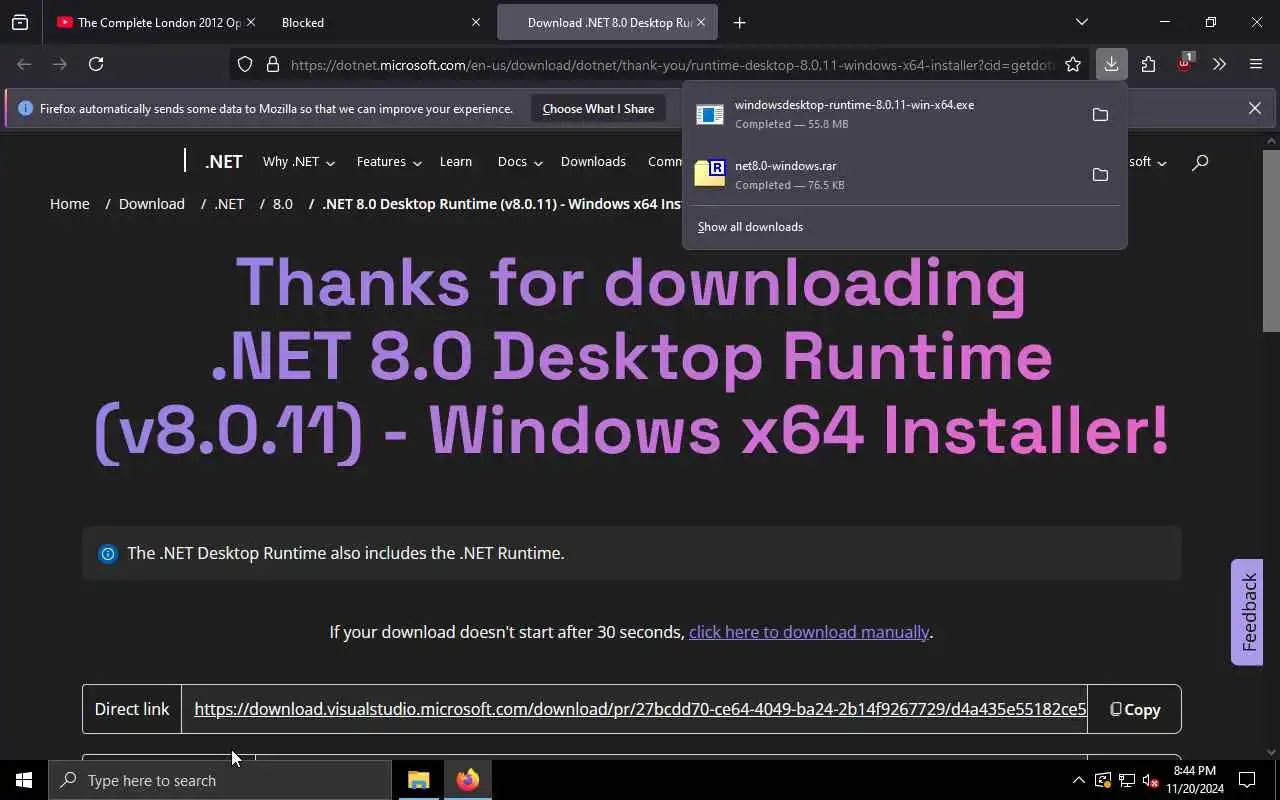Click Firefox icon in the taskbar

click(467, 780)
